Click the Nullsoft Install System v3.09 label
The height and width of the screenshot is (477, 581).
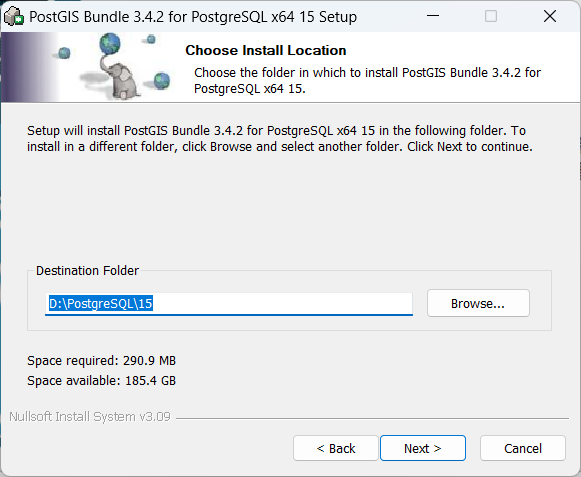tap(90, 417)
